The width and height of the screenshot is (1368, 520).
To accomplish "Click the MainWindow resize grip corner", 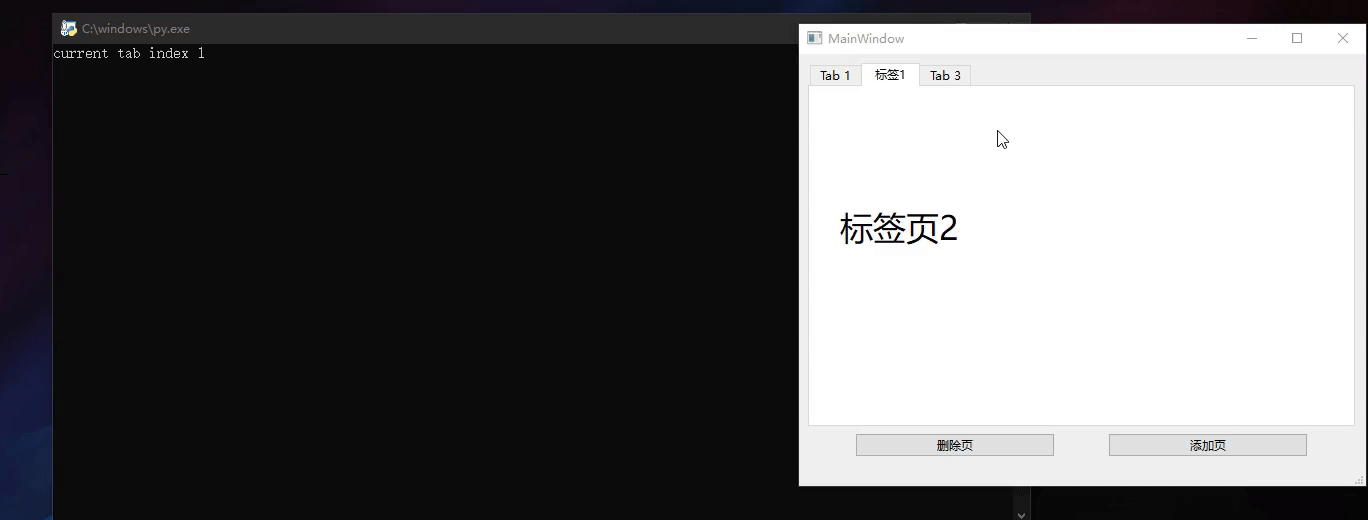I will [1359, 479].
